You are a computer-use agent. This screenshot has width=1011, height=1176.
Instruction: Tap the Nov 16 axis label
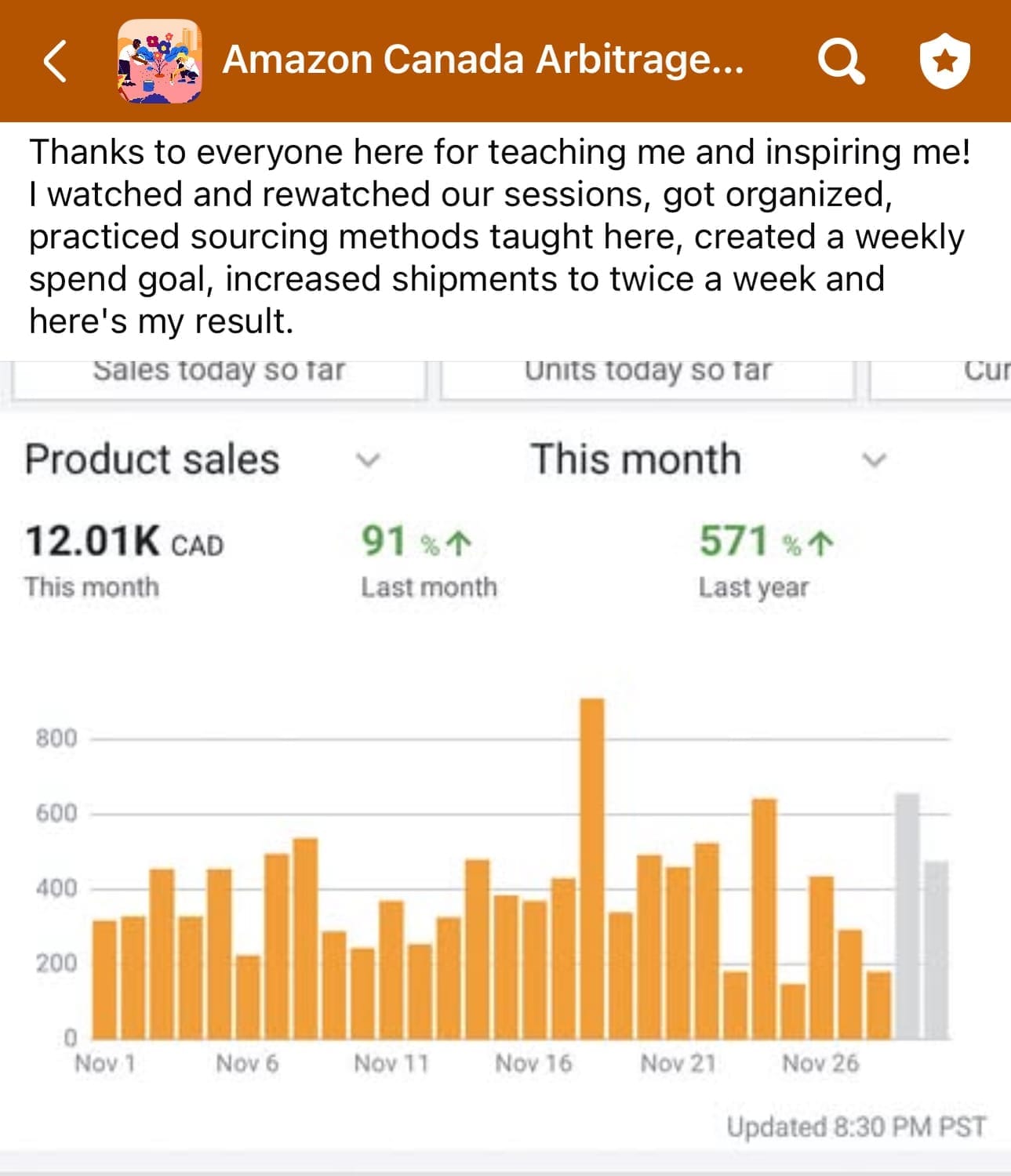point(533,1063)
